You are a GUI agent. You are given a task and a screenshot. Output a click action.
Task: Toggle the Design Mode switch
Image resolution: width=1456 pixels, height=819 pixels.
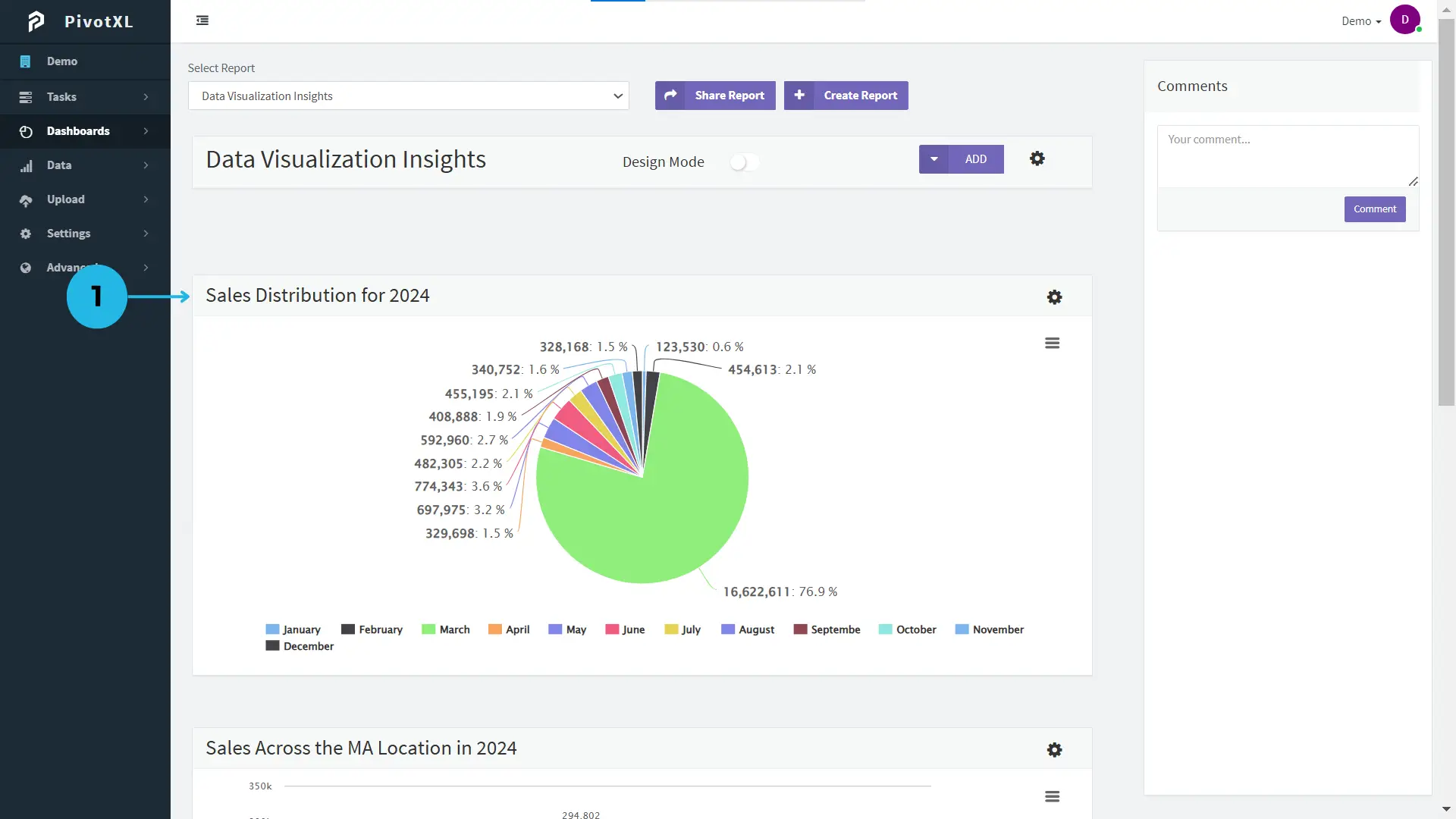[741, 161]
